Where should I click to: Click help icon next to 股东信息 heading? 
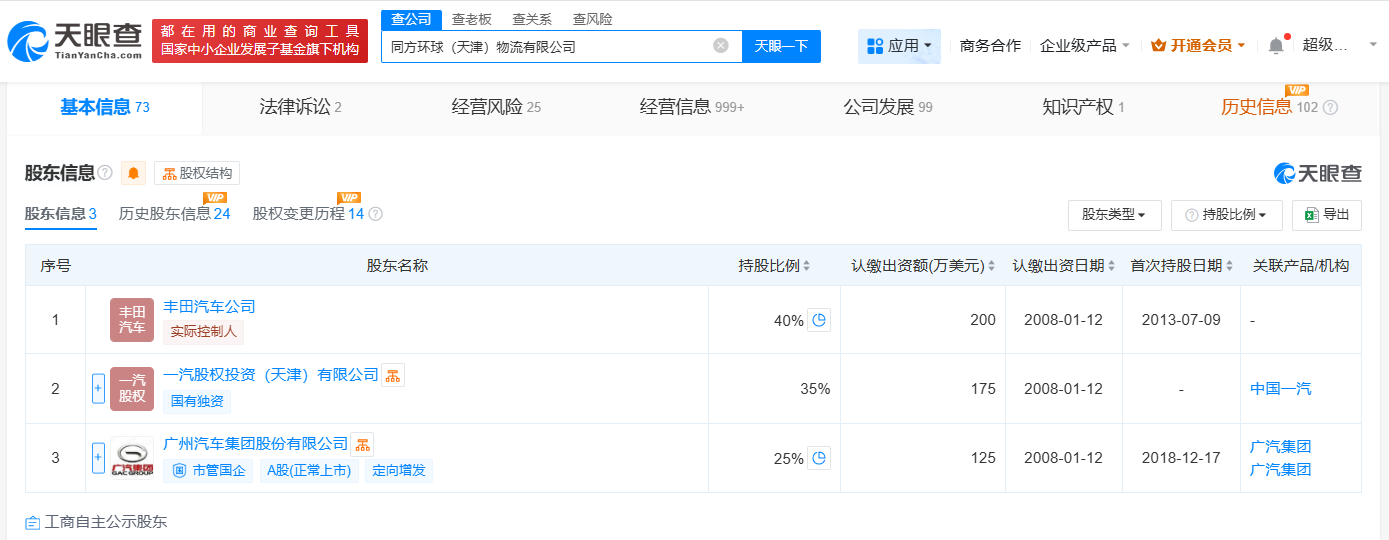104,174
